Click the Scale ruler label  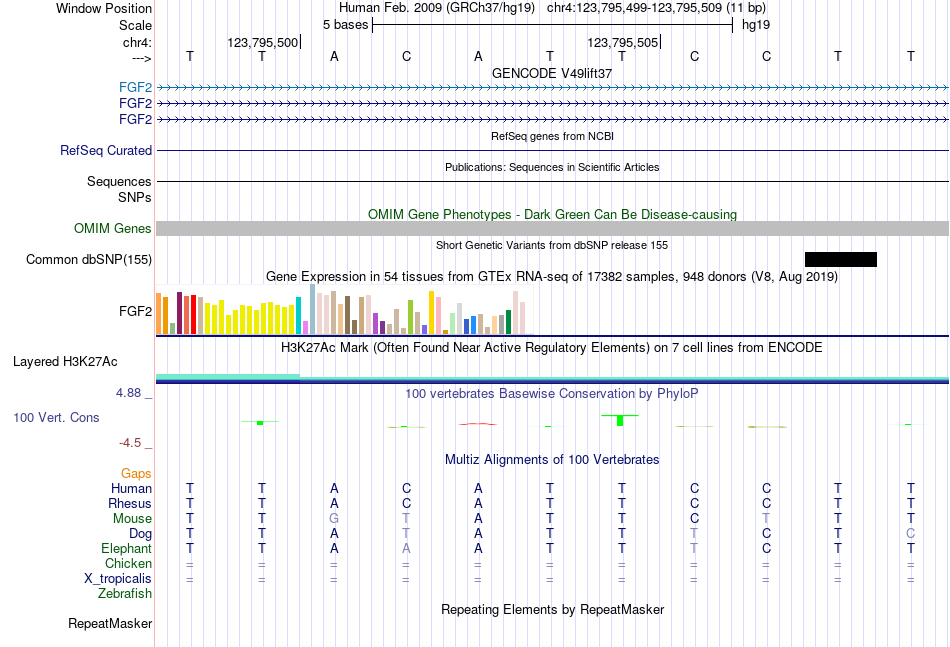[136, 25]
